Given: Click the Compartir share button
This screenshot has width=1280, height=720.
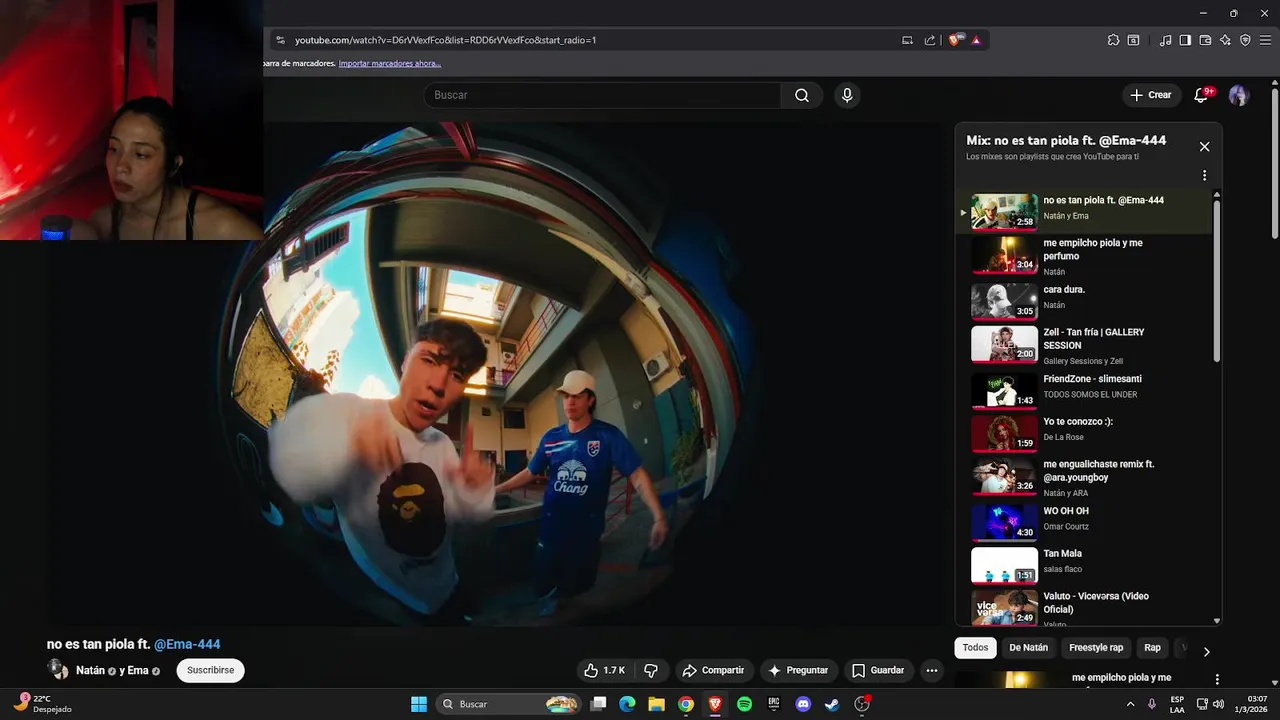Looking at the screenshot, I should (x=713, y=670).
